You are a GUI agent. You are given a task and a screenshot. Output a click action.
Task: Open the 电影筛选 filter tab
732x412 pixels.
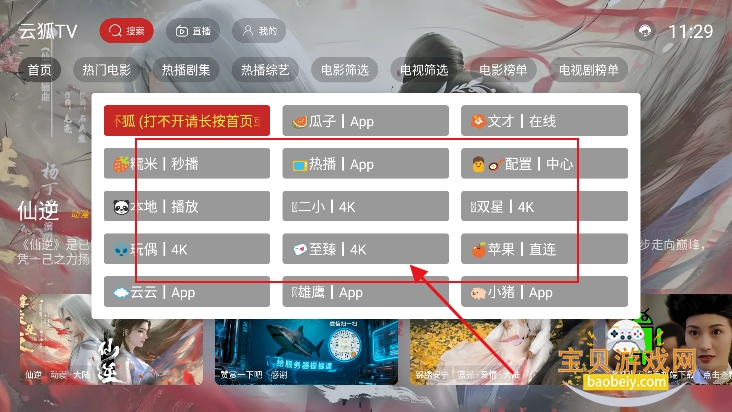tap(345, 70)
